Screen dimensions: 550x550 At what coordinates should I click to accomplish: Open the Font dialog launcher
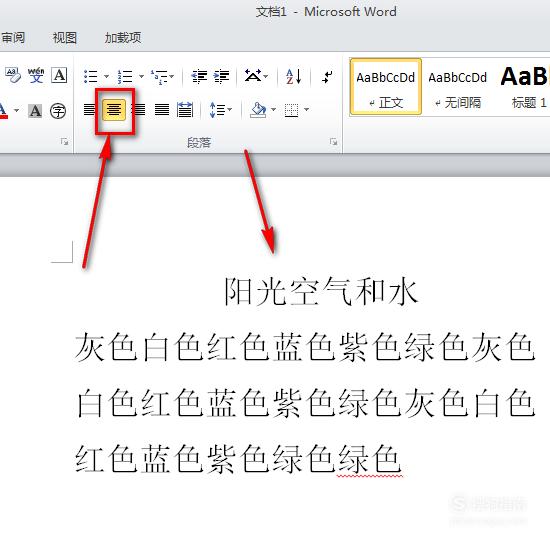pyautogui.click(x=64, y=141)
